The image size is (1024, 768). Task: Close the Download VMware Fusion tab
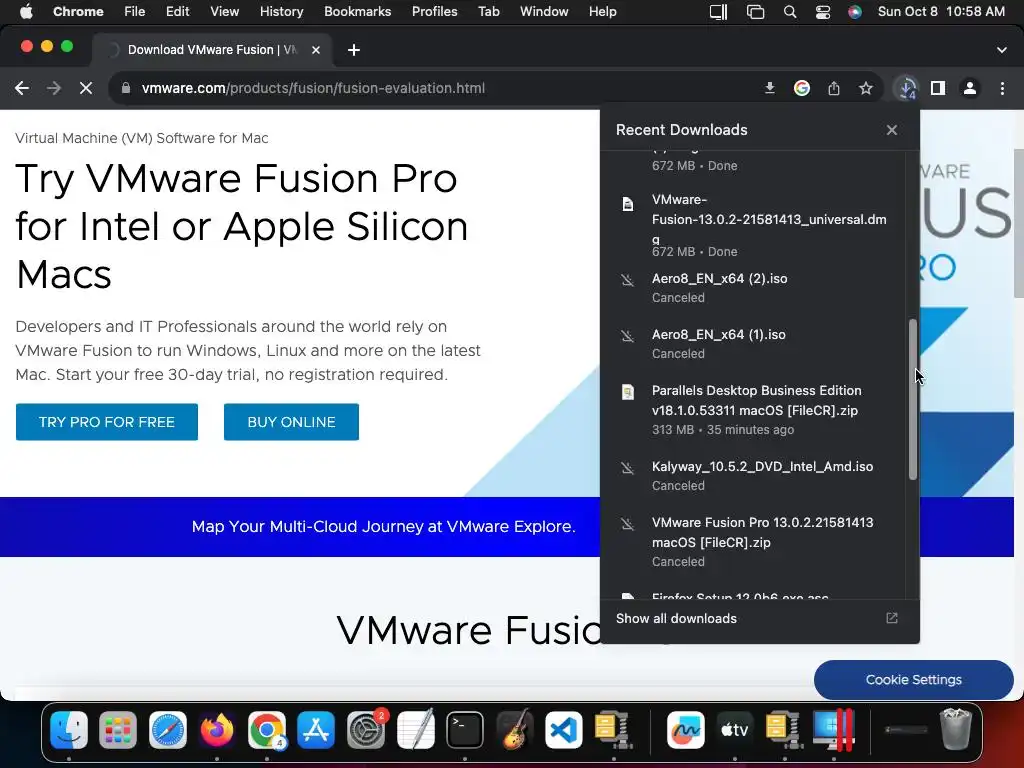[315, 50]
